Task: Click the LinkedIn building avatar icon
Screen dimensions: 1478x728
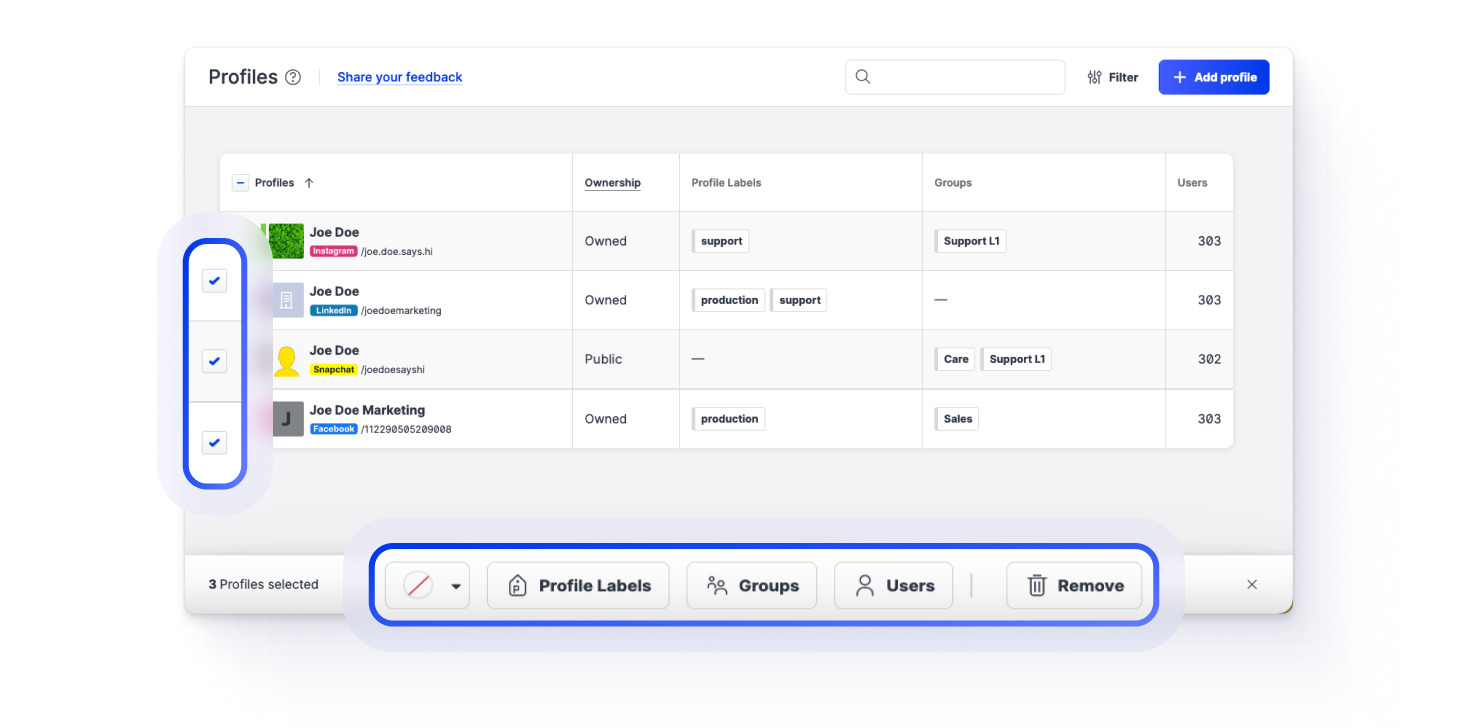Action: tap(286, 300)
